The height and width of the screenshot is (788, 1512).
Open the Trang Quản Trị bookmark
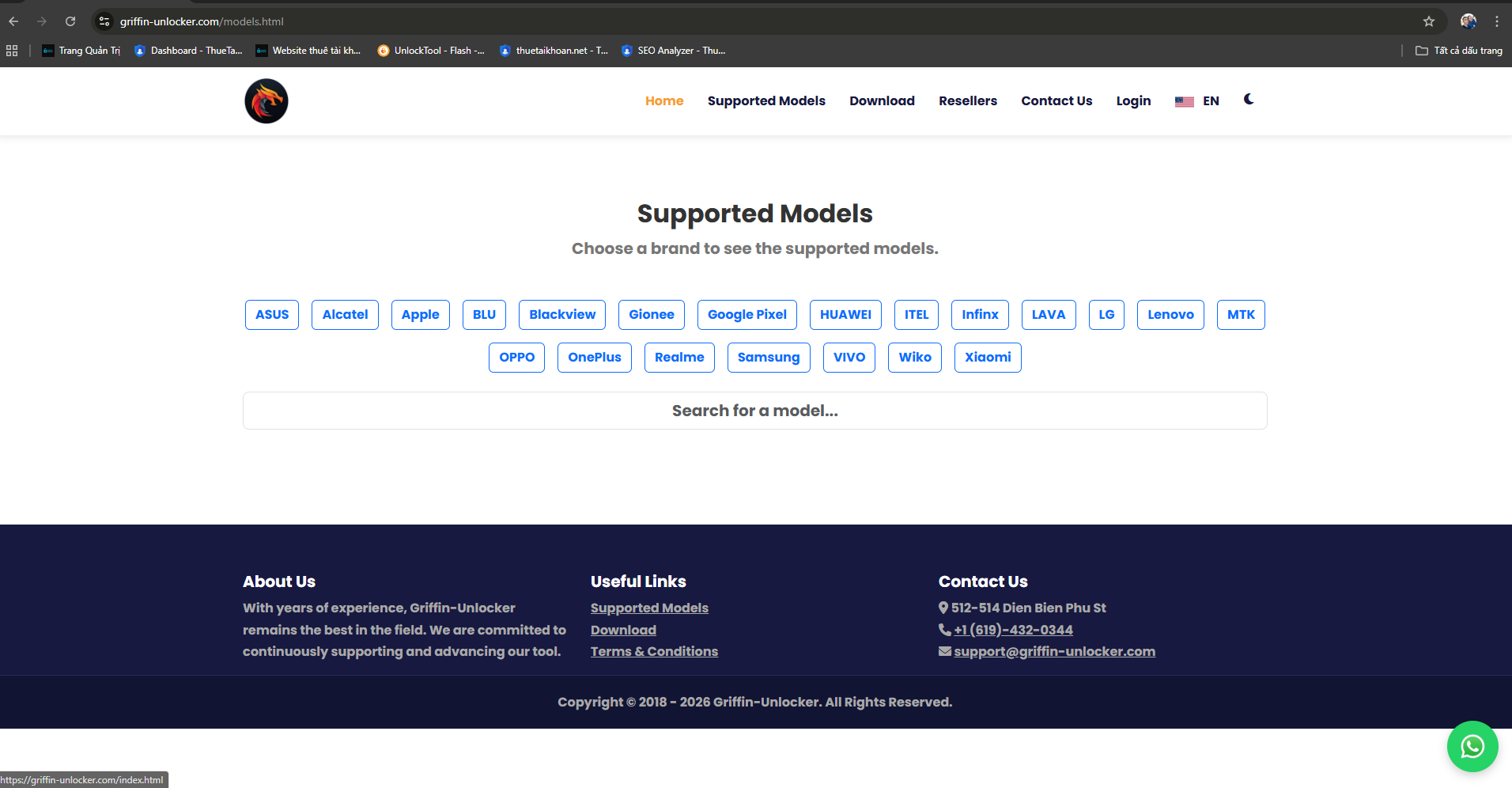(x=81, y=51)
